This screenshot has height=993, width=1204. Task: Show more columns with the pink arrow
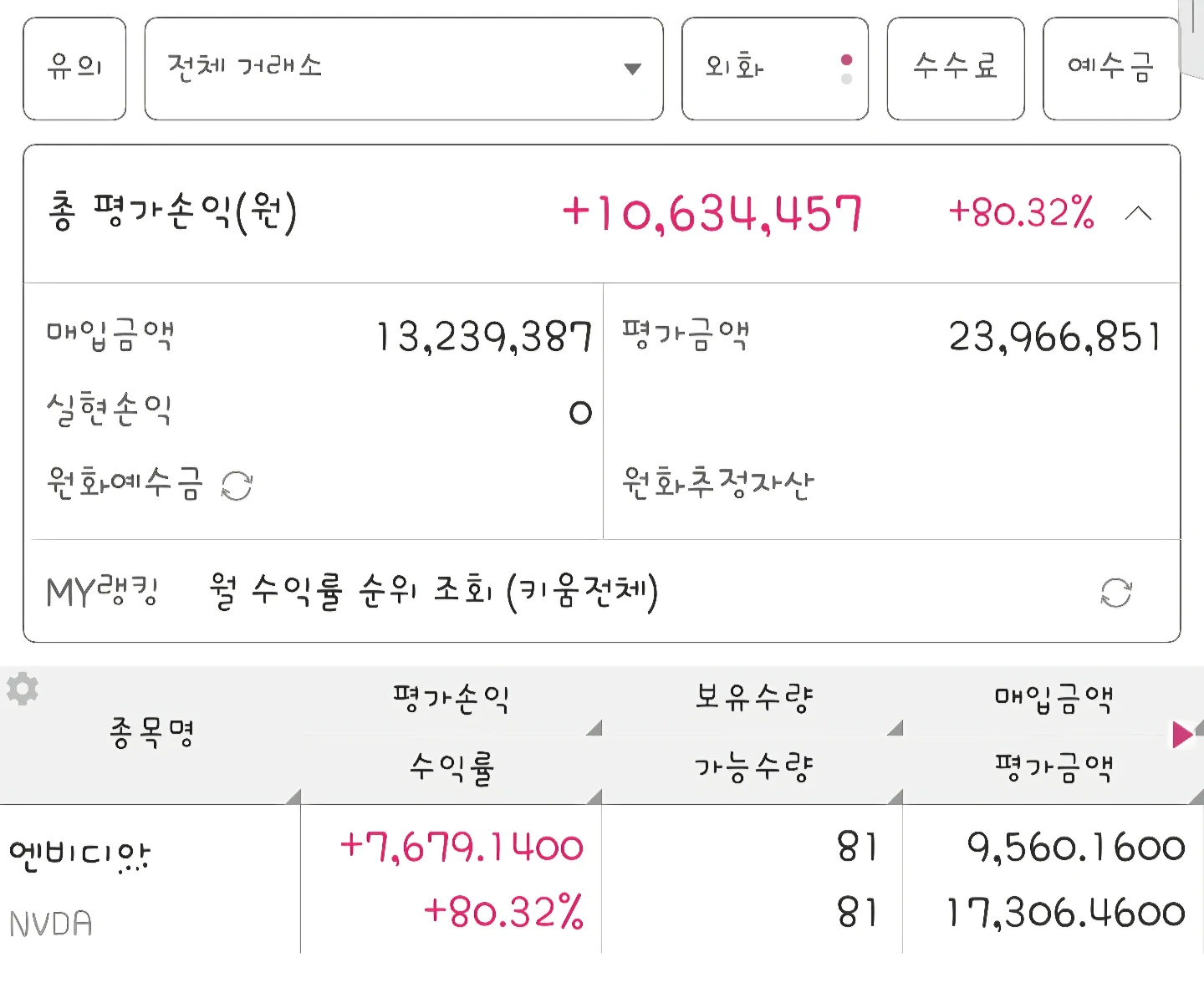[x=1182, y=735]
